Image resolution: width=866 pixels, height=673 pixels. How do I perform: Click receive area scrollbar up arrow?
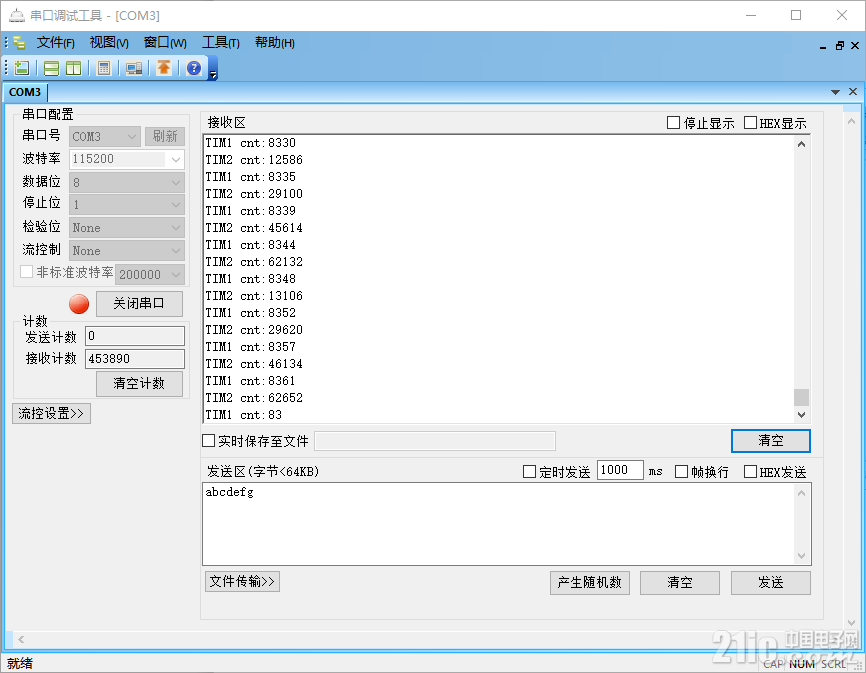point(801,144)
